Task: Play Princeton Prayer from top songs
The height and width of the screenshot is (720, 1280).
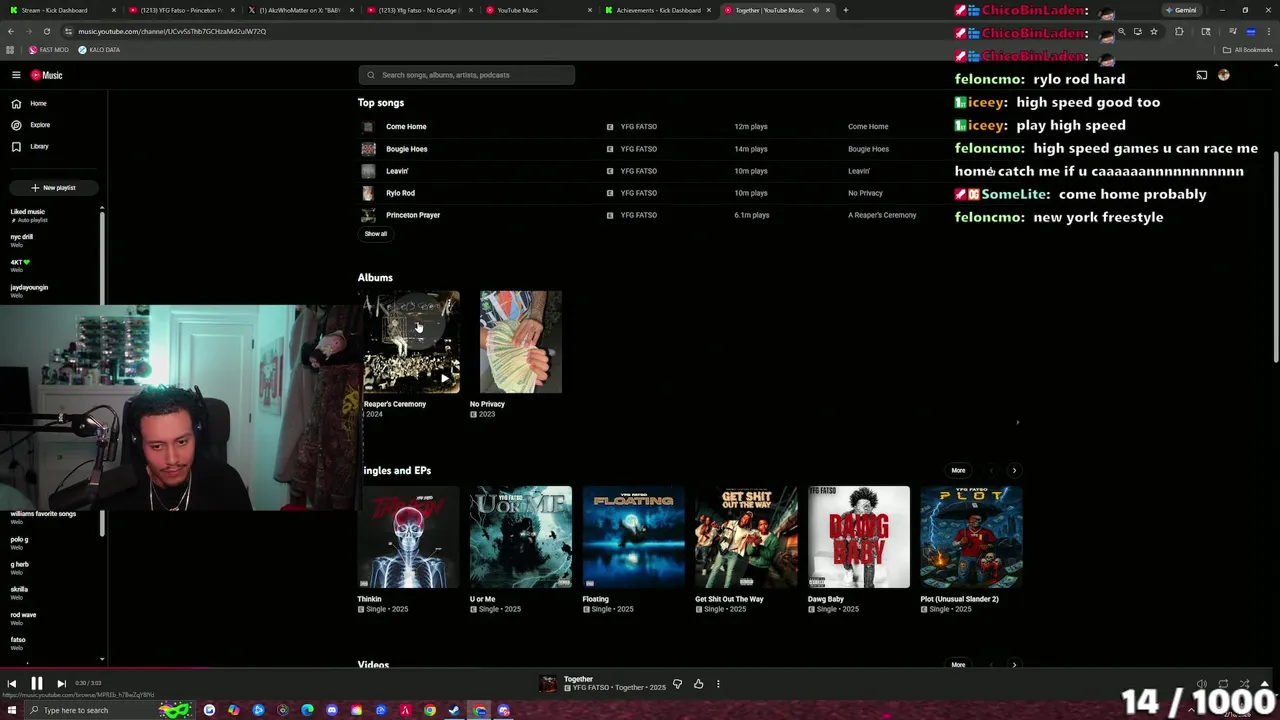Action: point(413,215)
